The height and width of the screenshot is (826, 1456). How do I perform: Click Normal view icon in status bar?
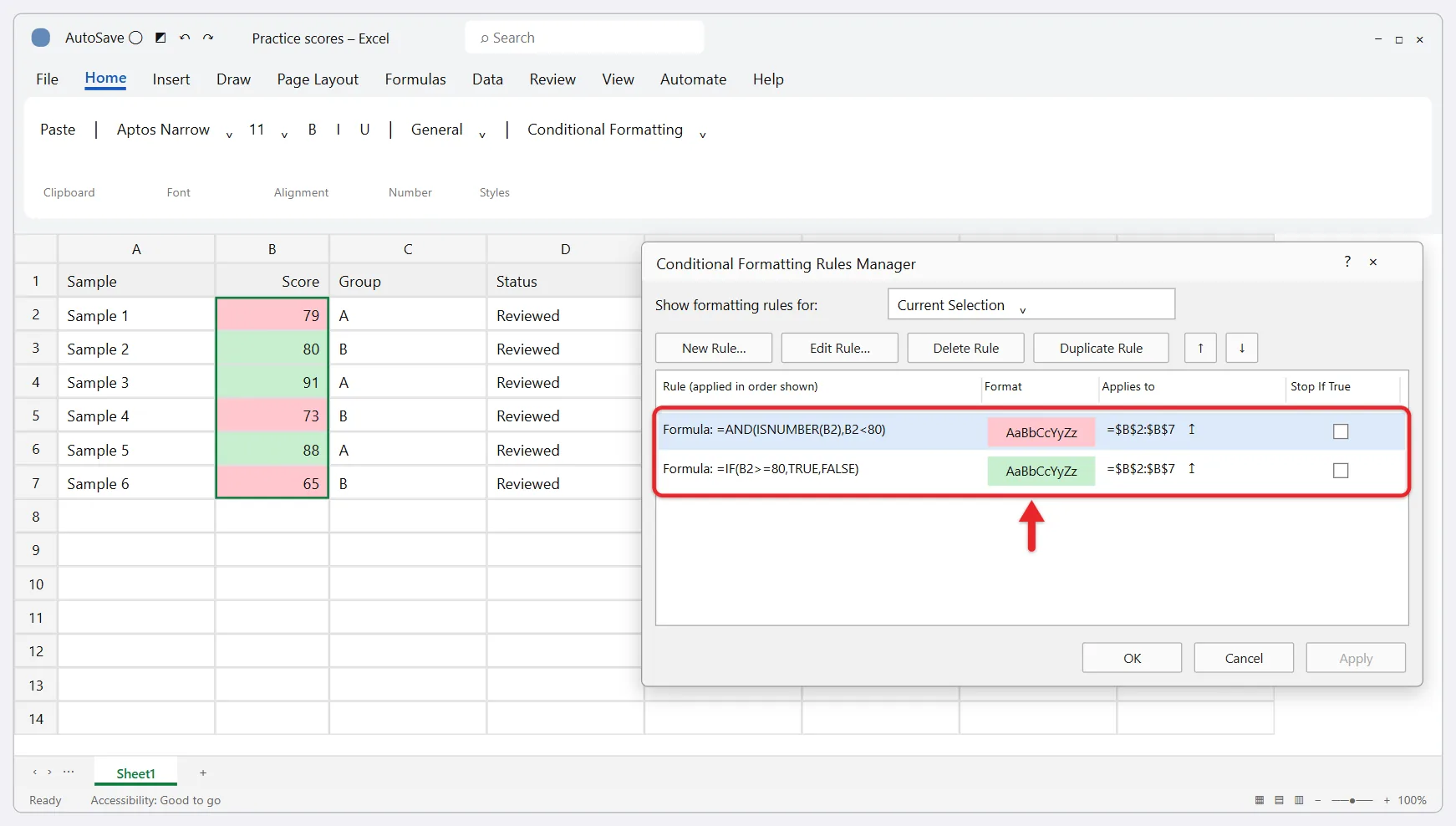(1260, 800)
